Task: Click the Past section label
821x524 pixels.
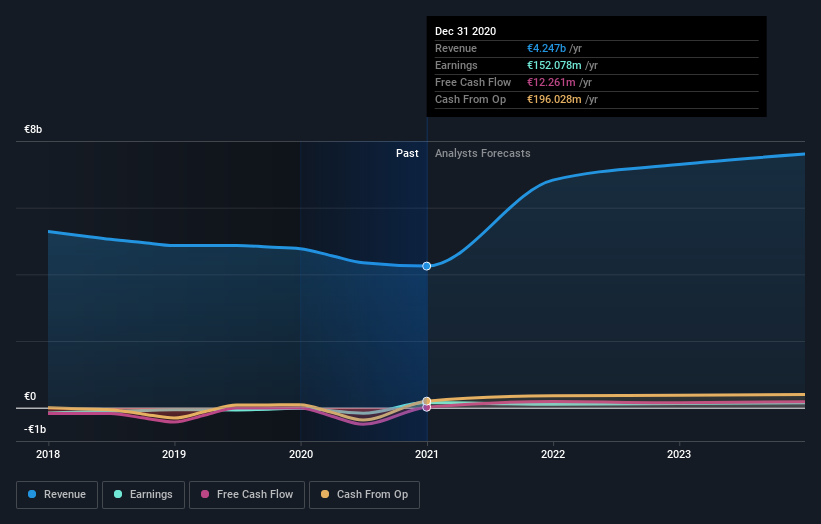Action: pos(407,153)
